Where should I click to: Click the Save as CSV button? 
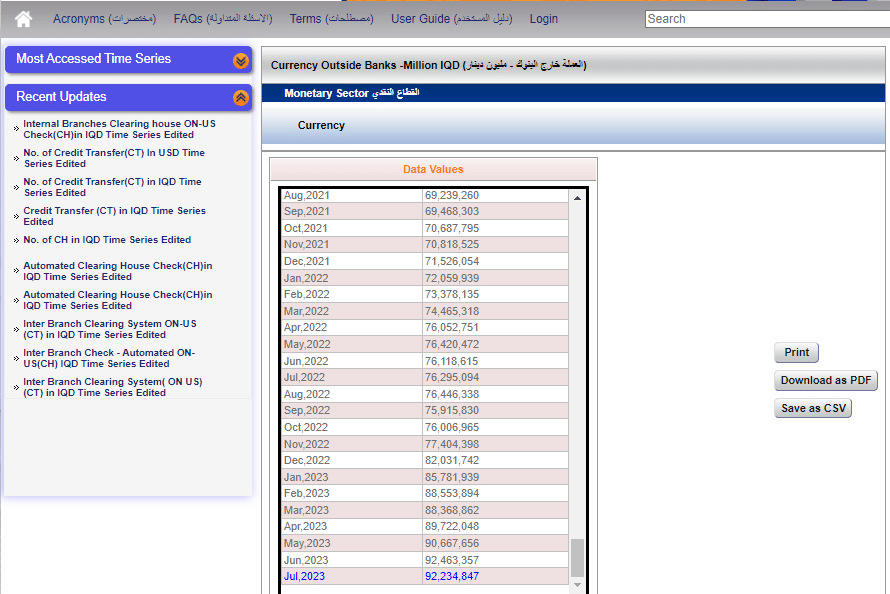[813, 408]
